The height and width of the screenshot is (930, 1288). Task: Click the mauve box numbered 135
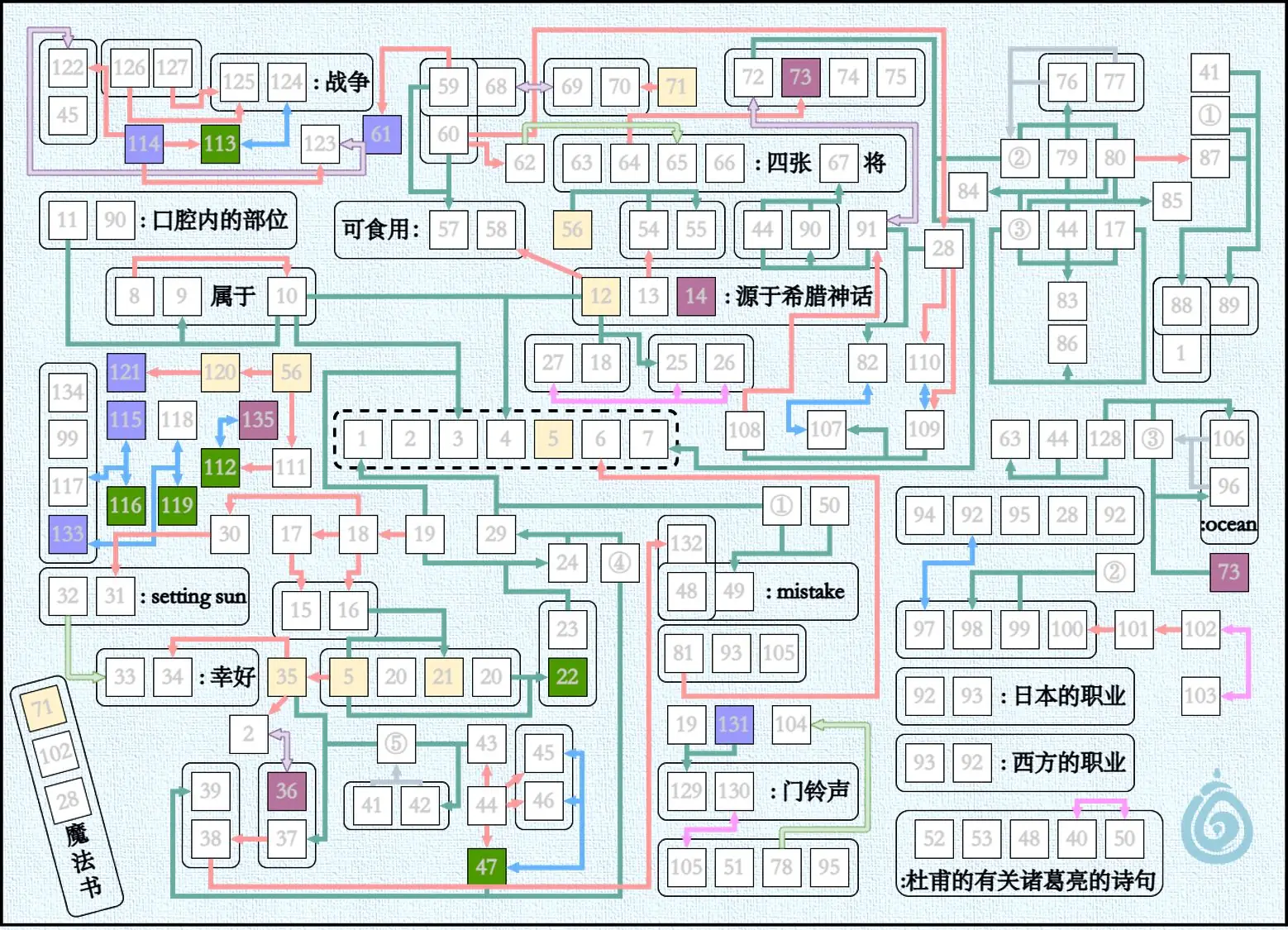257,420
